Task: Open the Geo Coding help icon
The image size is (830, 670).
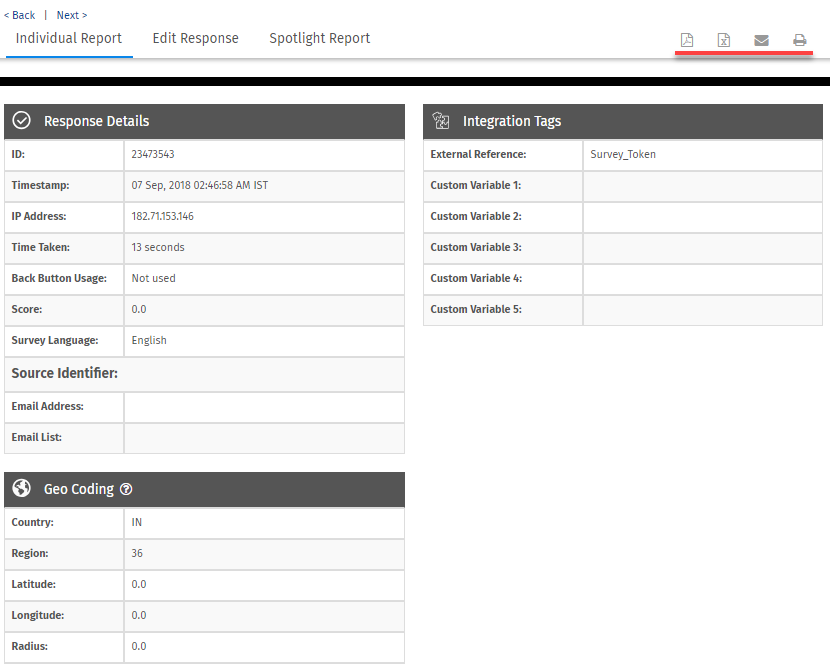Action: (126, 489)
